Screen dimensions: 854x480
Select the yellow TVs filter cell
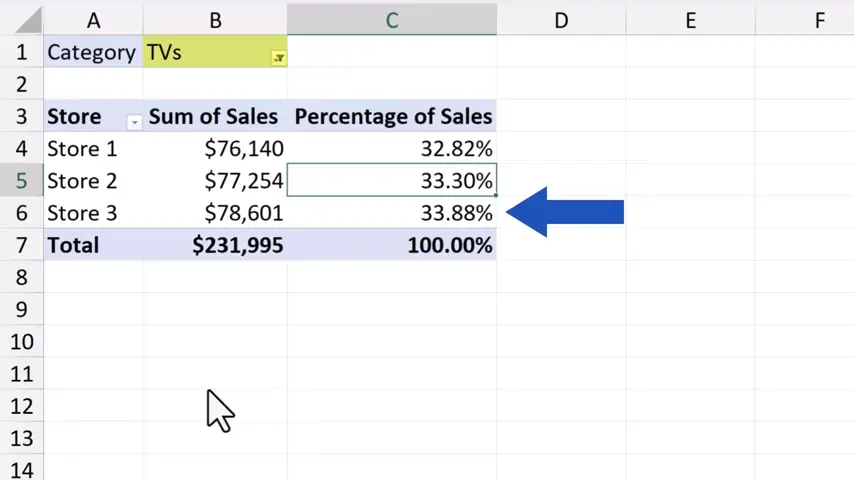[x=205, y=52]
